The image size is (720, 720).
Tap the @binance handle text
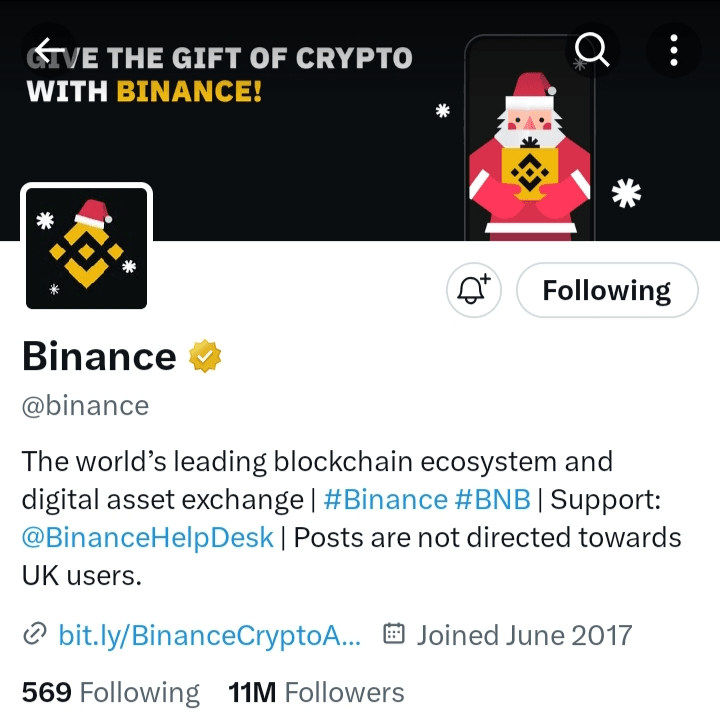point(85,405)
